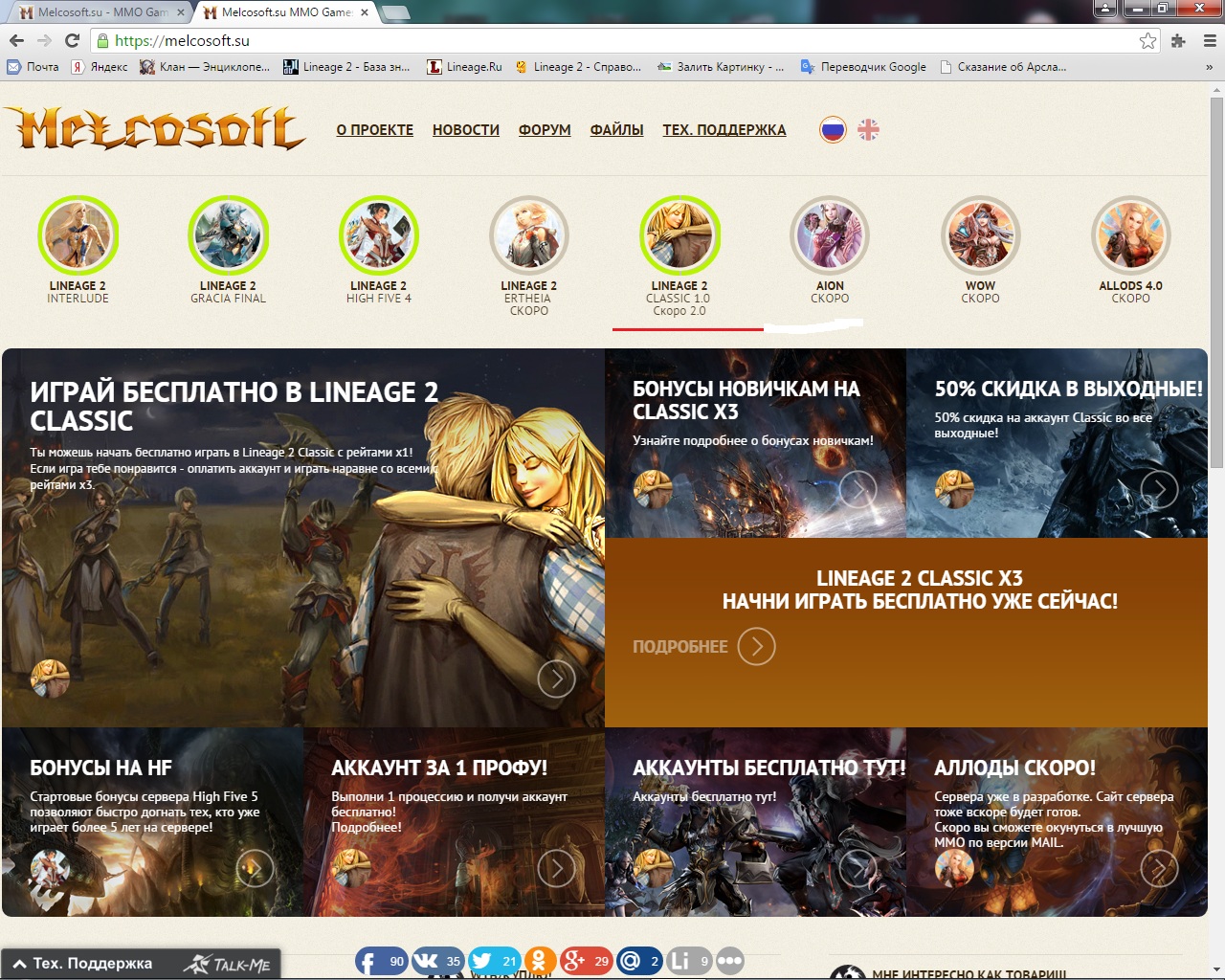Select the Allods 4.0 game icon
The width and height of the screenshot is (1225, 980).
click(x=1131, y=235)
